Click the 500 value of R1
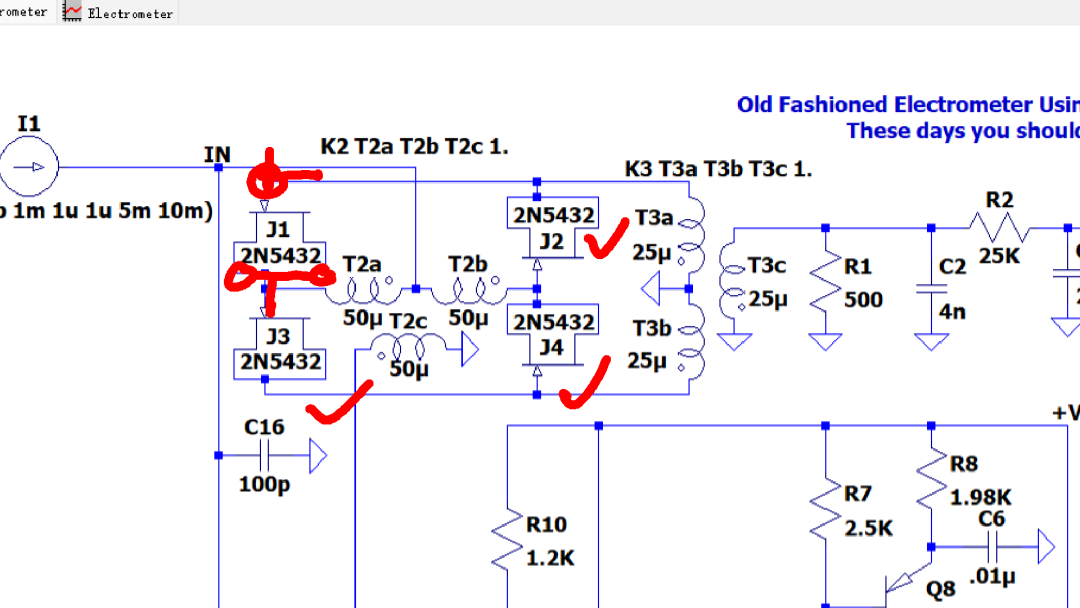This screenshot has height=608, width=1080. tap(863, 300)
